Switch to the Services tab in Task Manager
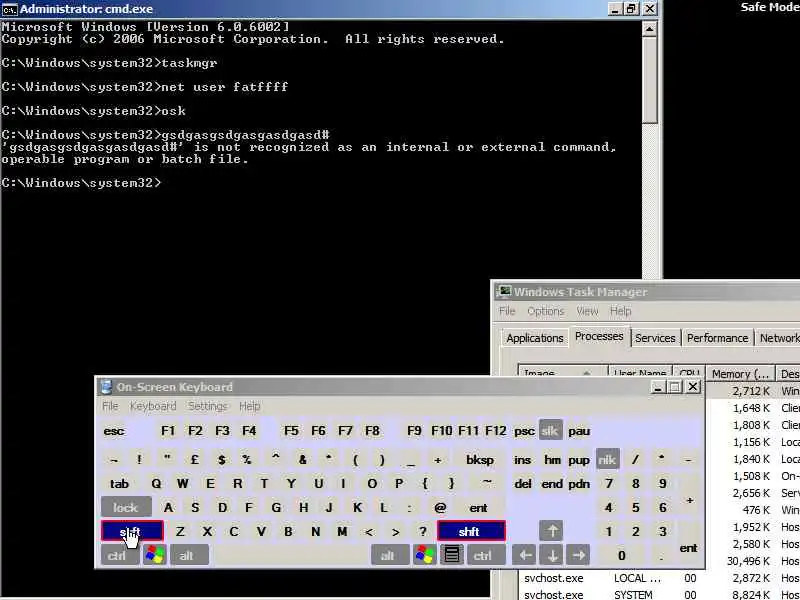Image resolution: width=800 pixels, height=600 pixels. click(655, 338)
